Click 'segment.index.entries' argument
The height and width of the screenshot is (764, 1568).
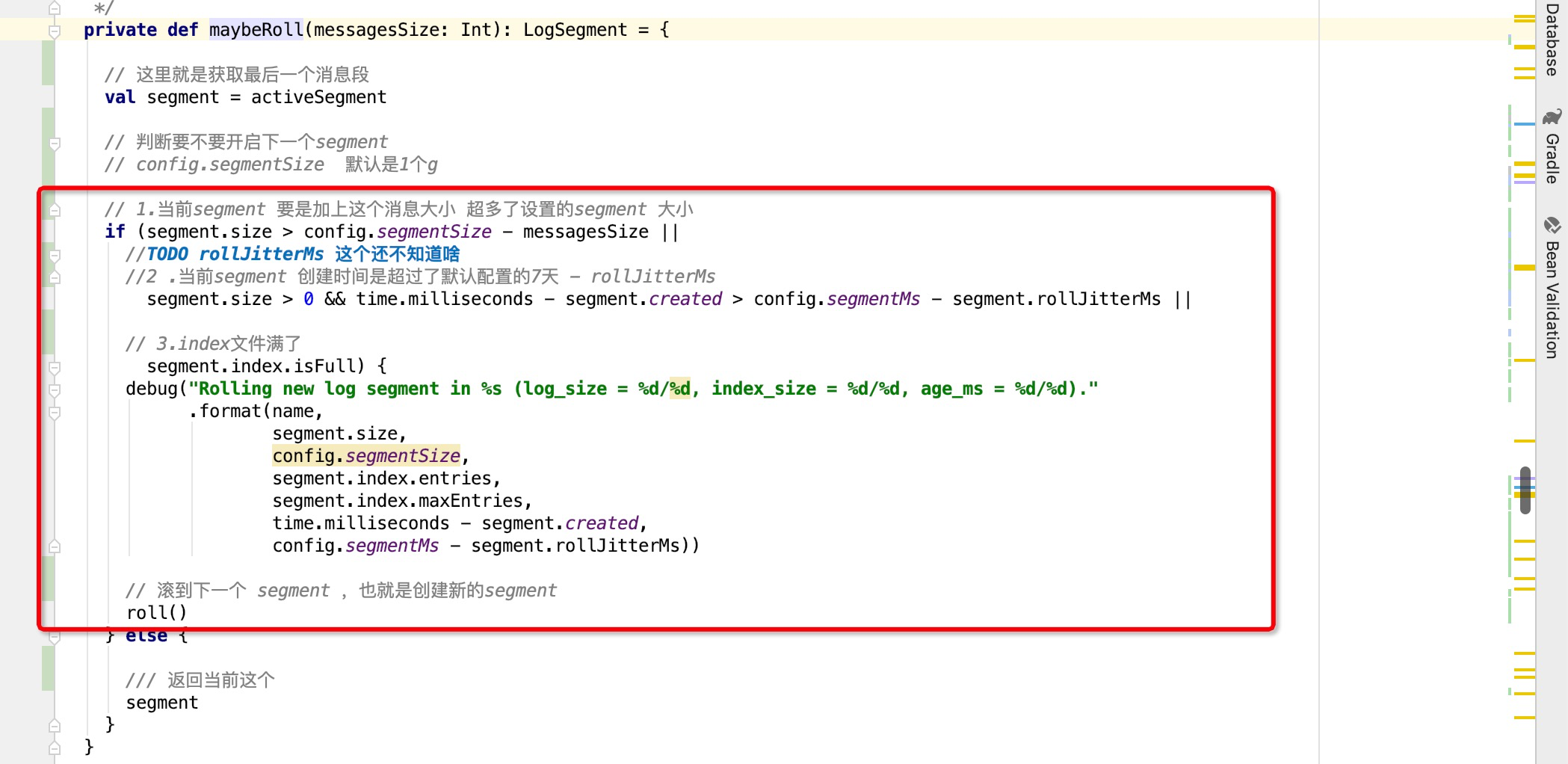point(381,478)
